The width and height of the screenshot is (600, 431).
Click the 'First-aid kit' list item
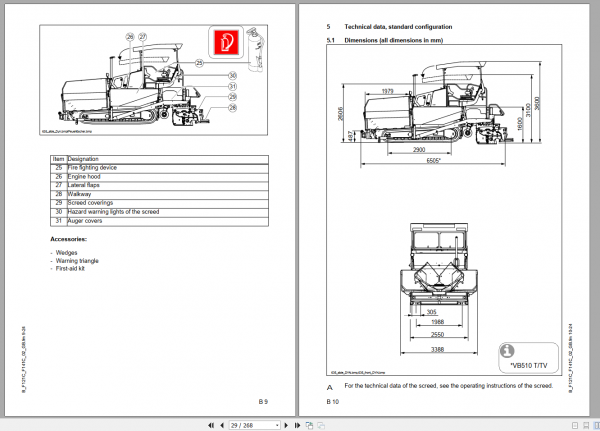click(70, 269)
